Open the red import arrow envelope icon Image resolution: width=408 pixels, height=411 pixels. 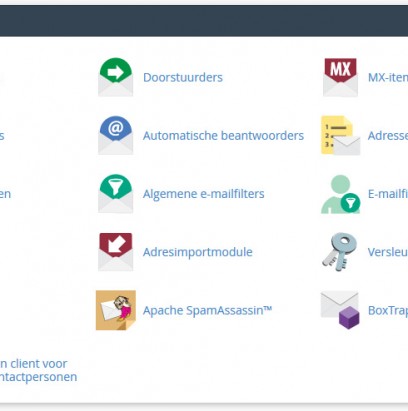(115, 252)
